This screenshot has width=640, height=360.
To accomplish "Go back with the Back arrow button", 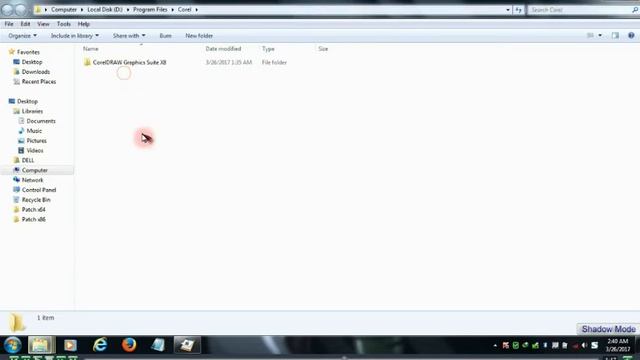I will [x=8, y=9].
